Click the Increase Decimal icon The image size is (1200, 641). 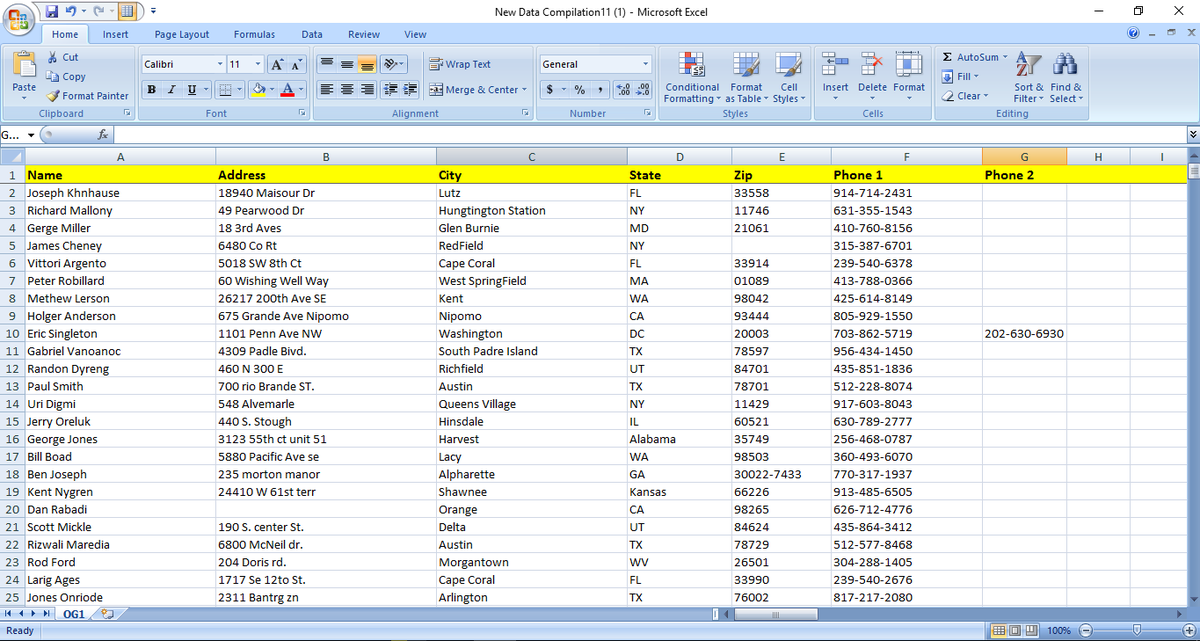623,90
